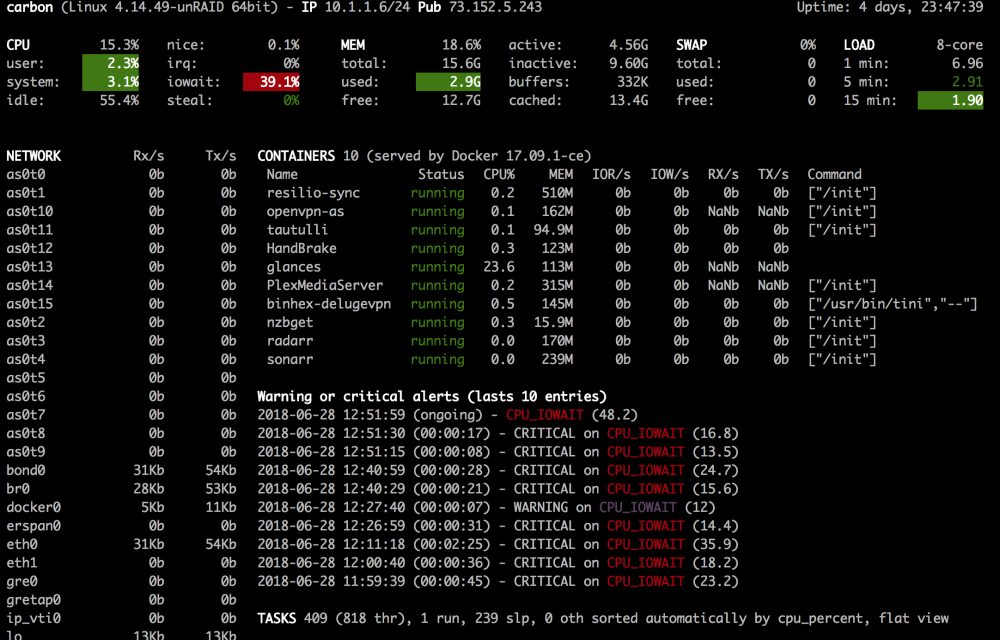Select the PlexMediaServer container
1000x640 pixels.
(x=325, y=286)
